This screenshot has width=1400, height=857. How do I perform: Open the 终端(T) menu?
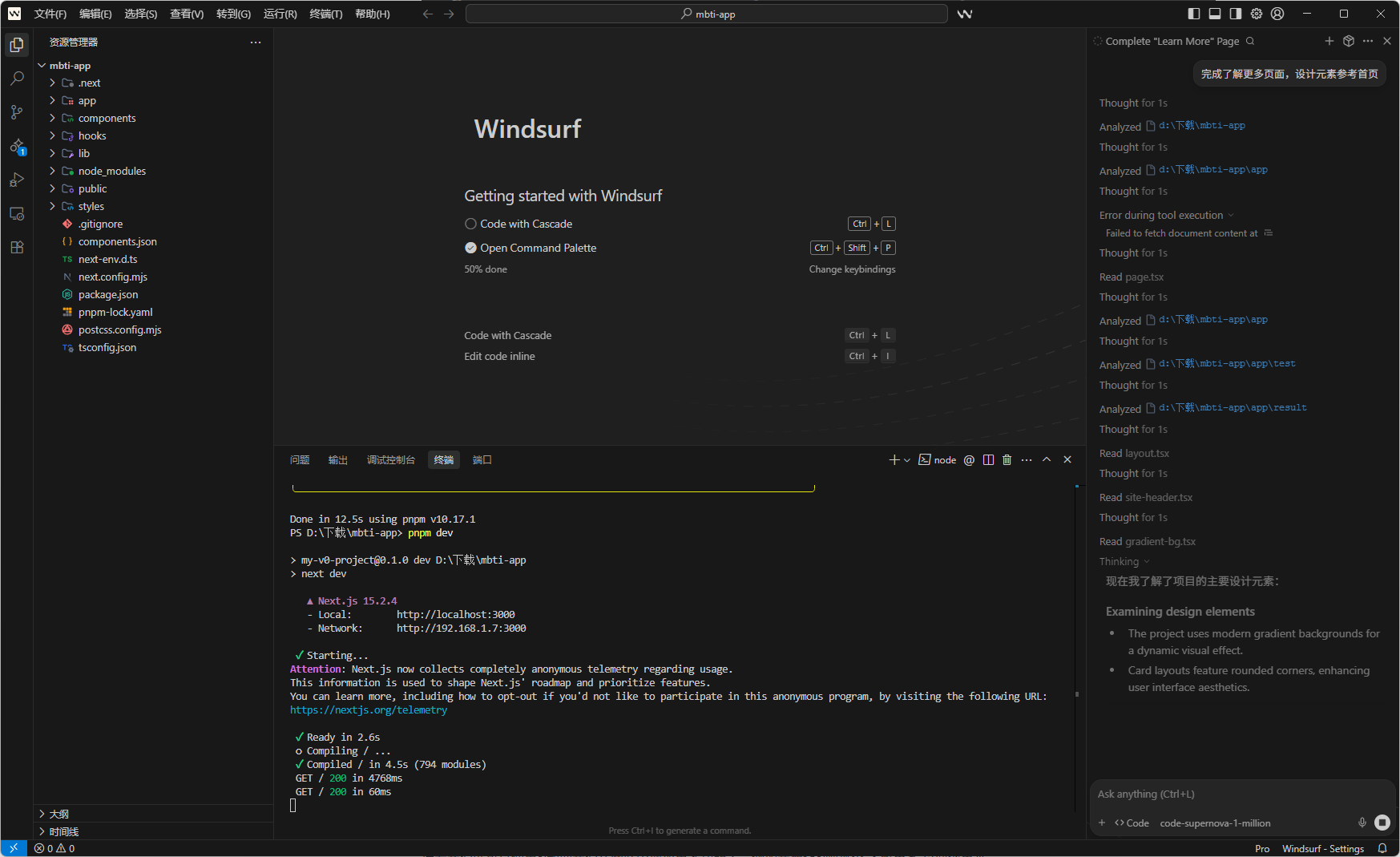325,14
